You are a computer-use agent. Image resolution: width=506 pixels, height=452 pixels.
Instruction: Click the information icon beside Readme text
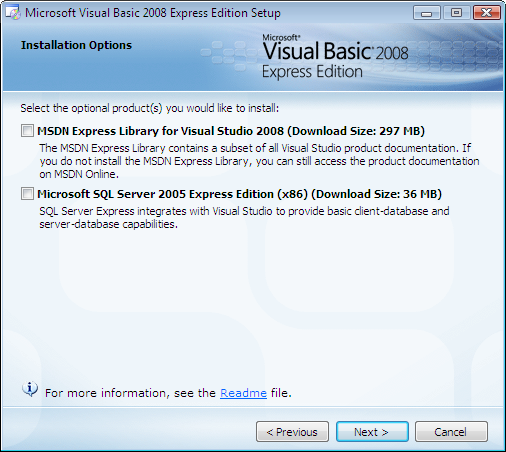pos(30,389)
